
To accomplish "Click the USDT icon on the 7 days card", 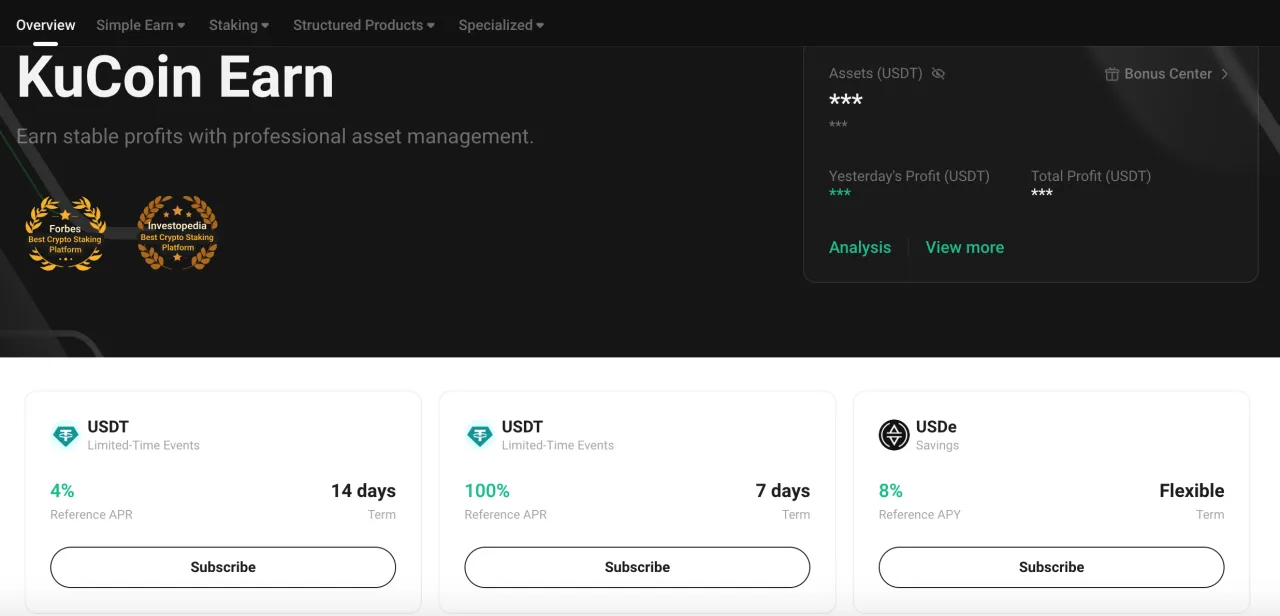I will click(480, 435).
